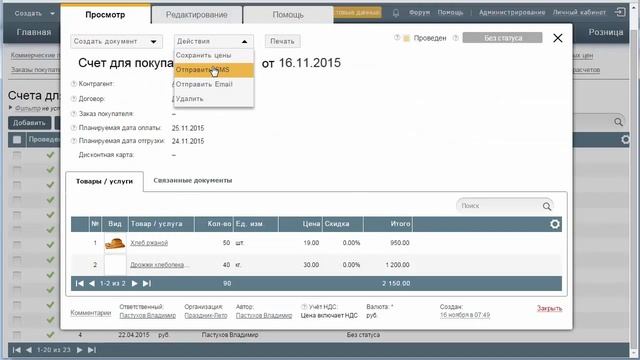Toggle the Проведен status indicator
The image size is (640, 360).
pyautogui.click(x=407, y=38)
